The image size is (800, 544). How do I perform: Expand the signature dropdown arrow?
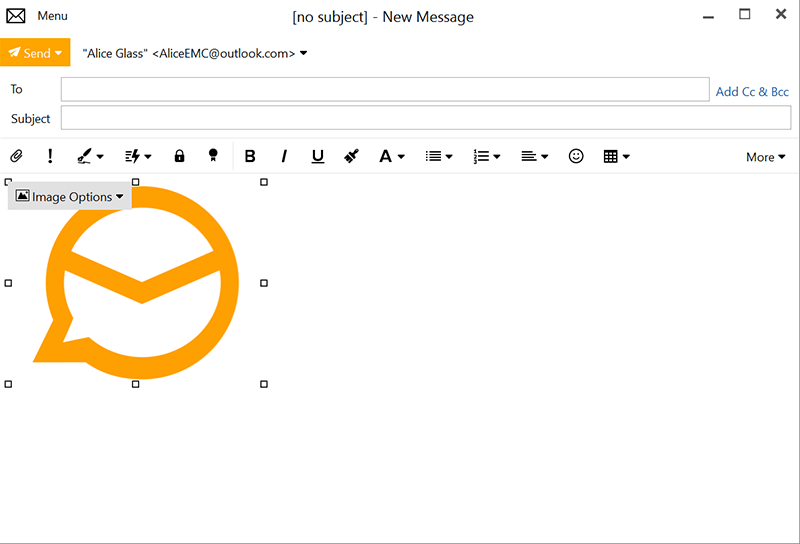pos(100,157)
